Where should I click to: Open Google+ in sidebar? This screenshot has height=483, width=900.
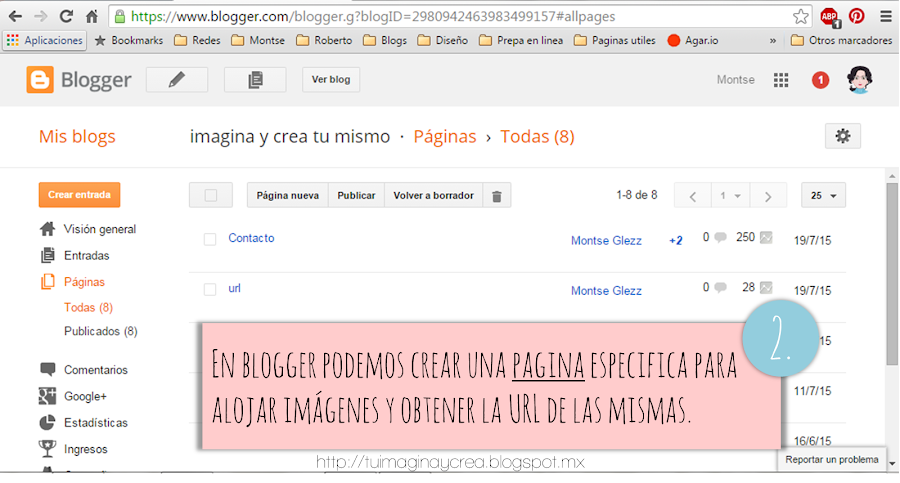click(x=73, y=396)
